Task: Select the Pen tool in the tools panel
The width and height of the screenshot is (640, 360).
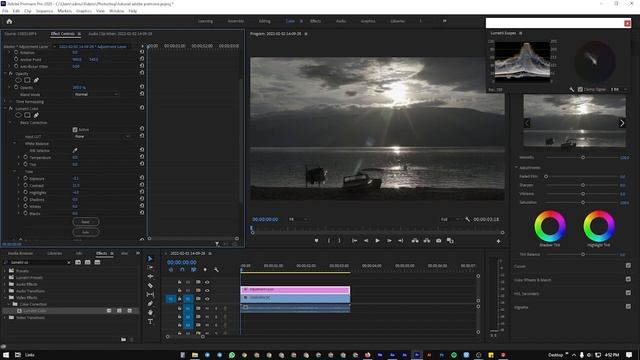Action: (150, 303)
